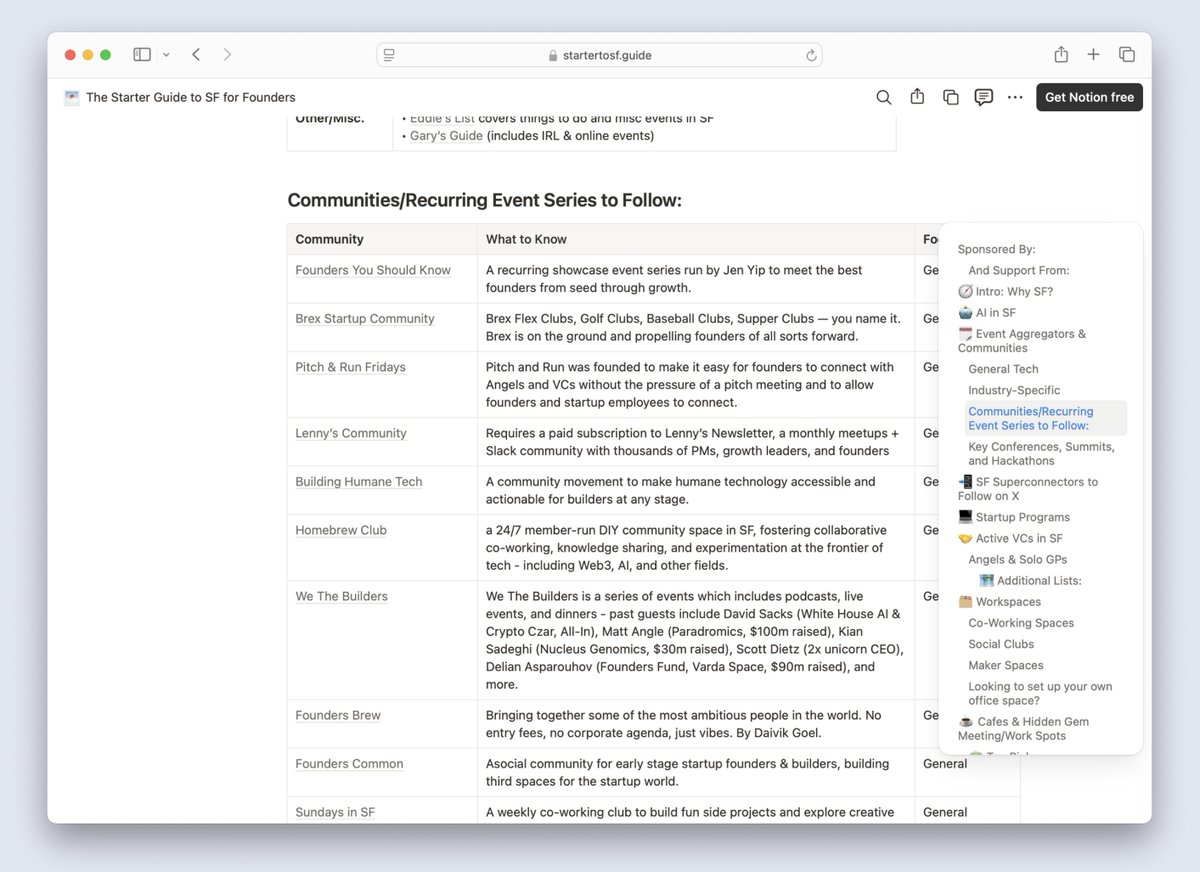Select General Tech in outline
The width and height of the screenshot is (1200, 872).
coord(1003,369)
